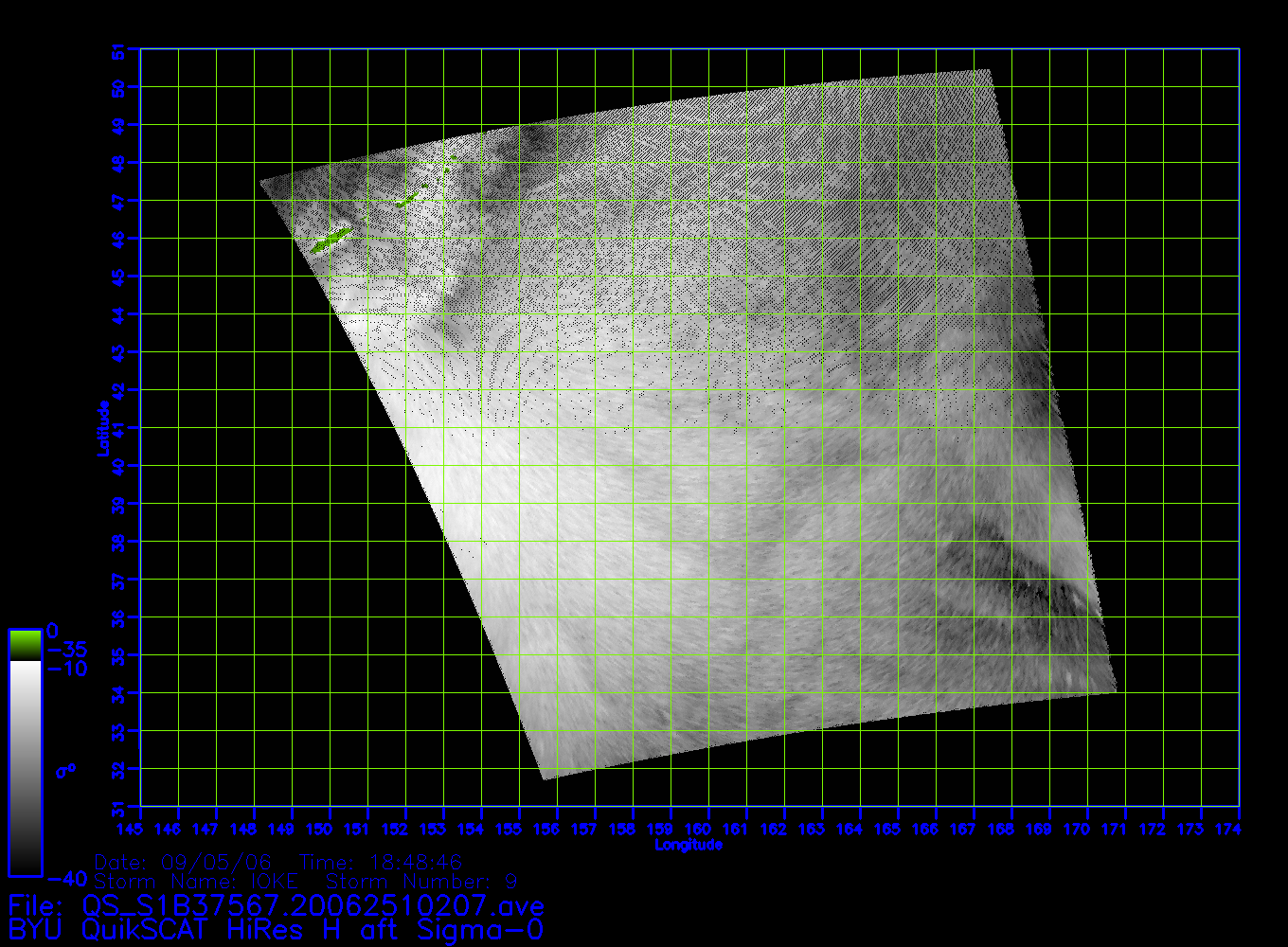The width and height of the screenshot is (1288, 947).
Task: Click the sigma-0 label beside the color bar
Action: (x=65, y=771)
